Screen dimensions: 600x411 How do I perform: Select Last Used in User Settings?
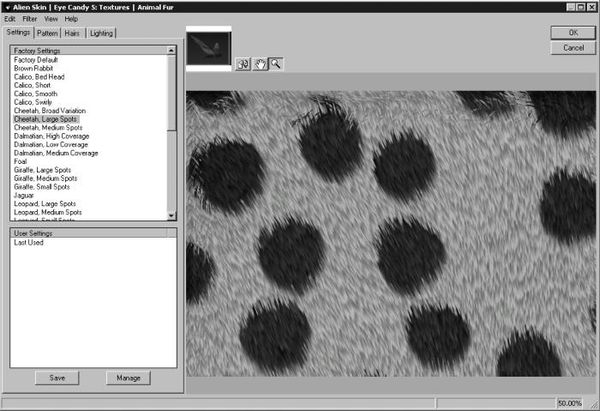[x=29, y=242]
